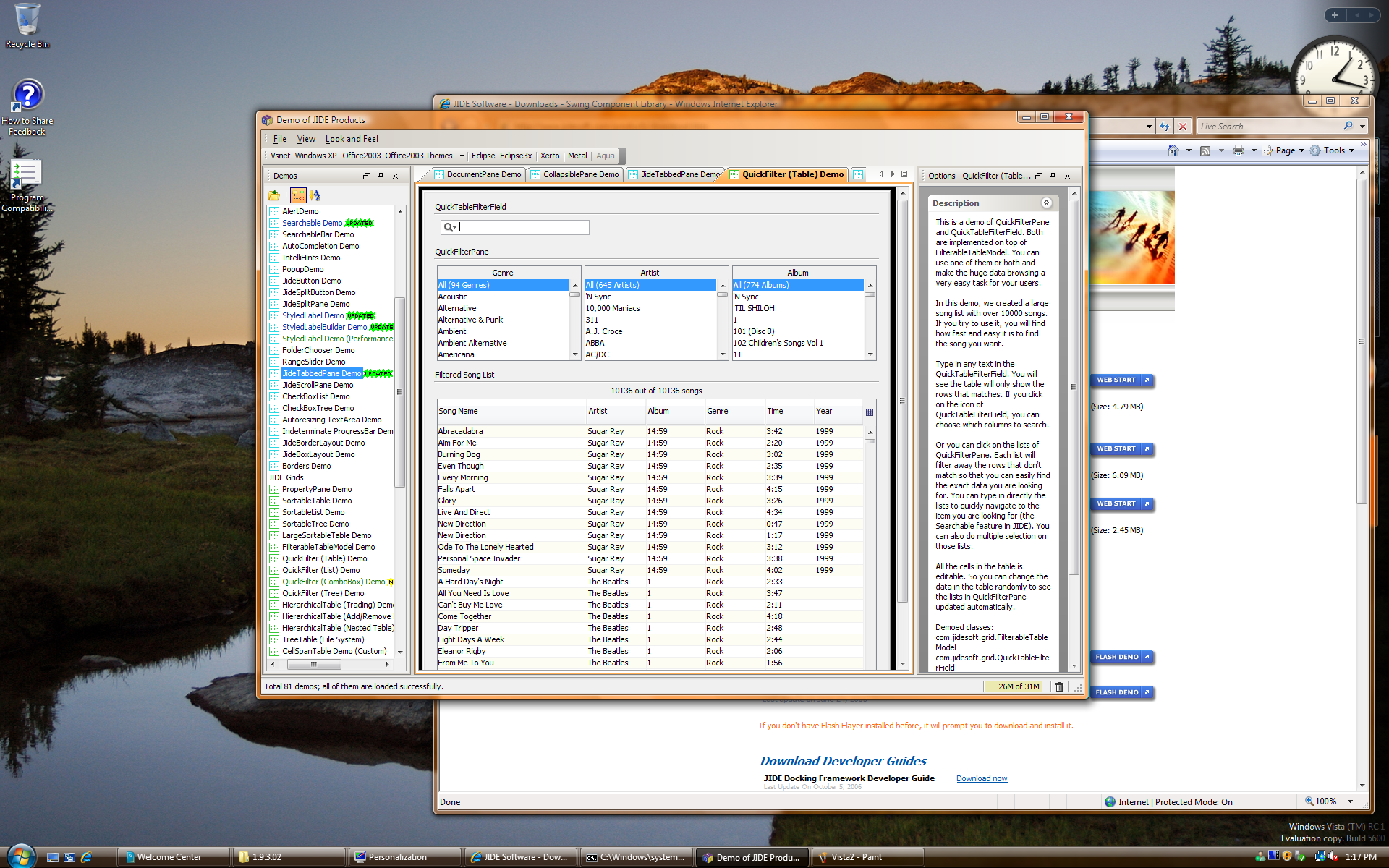
Task: Click the Demos tree horizontal scrollbar
Action: (330, 663)
